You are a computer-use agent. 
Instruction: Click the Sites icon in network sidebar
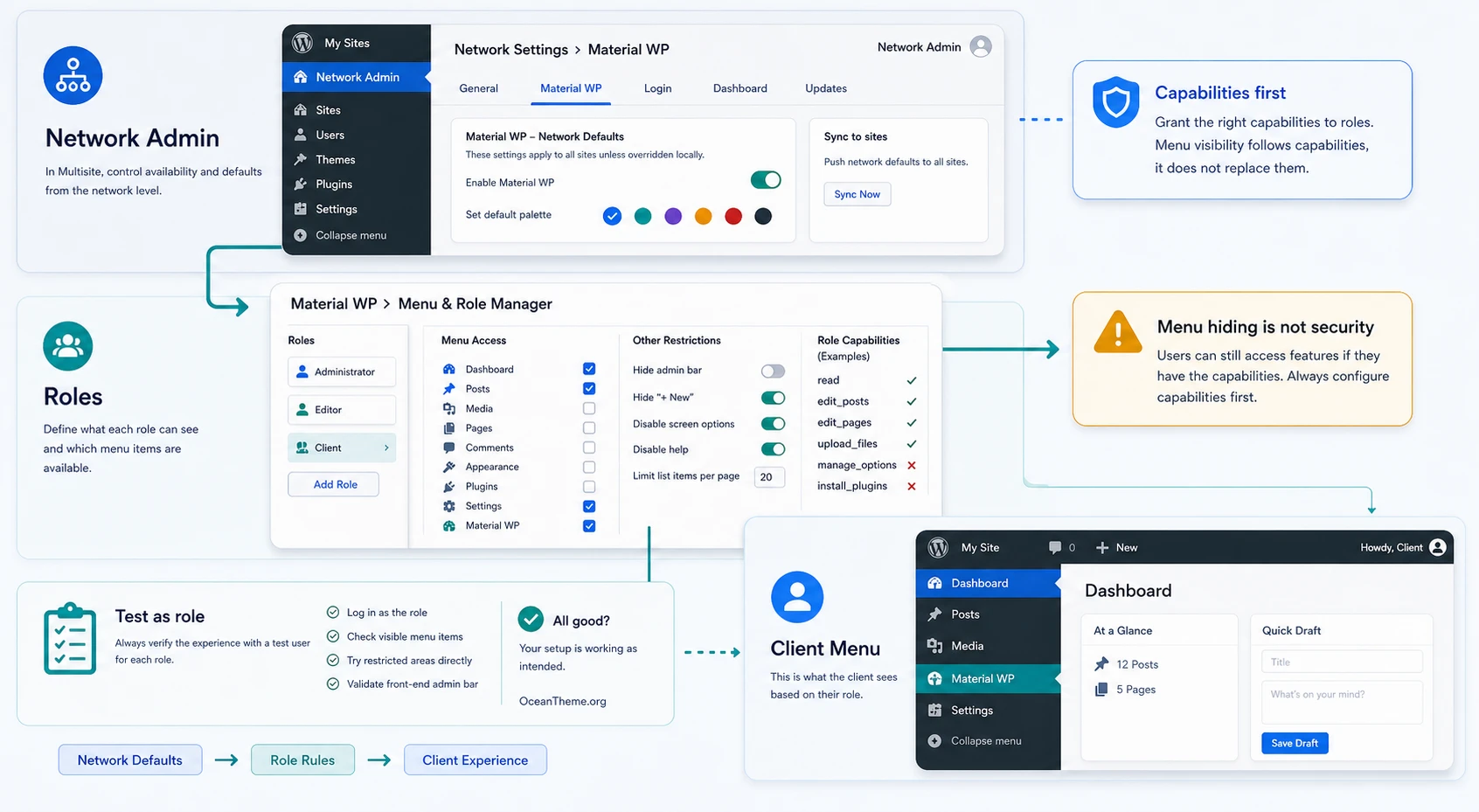coord(301,110)
